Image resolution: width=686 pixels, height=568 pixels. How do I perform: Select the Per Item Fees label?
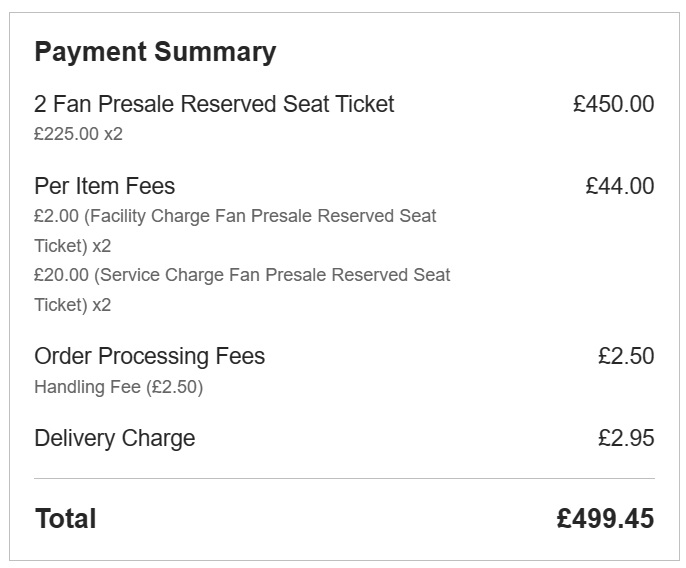105,186
